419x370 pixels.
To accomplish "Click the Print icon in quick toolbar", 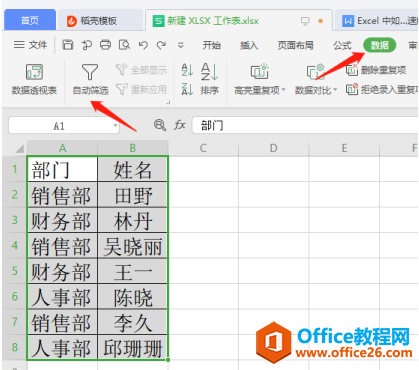I will pyautogui.click(x=106, y=45).
